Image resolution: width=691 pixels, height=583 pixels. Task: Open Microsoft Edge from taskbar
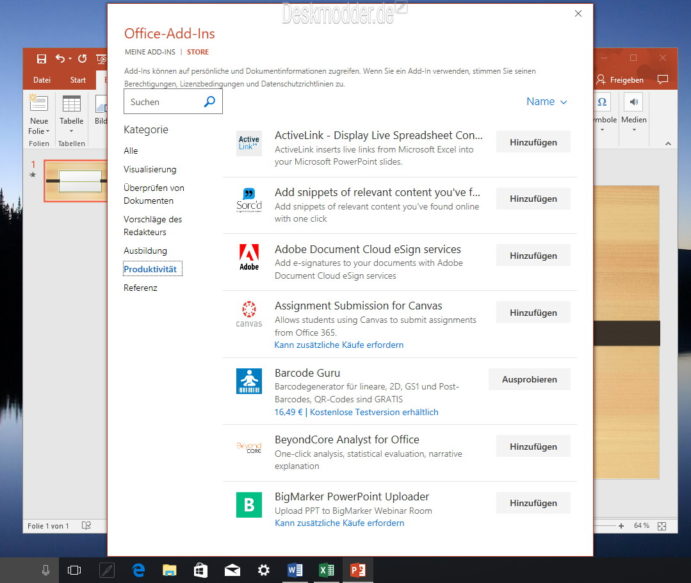pyautogui.click(x=138, y=570)
